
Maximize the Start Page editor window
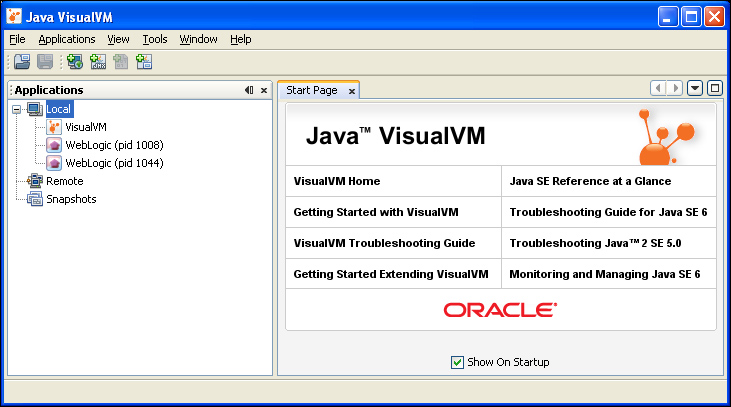[715, 88]
